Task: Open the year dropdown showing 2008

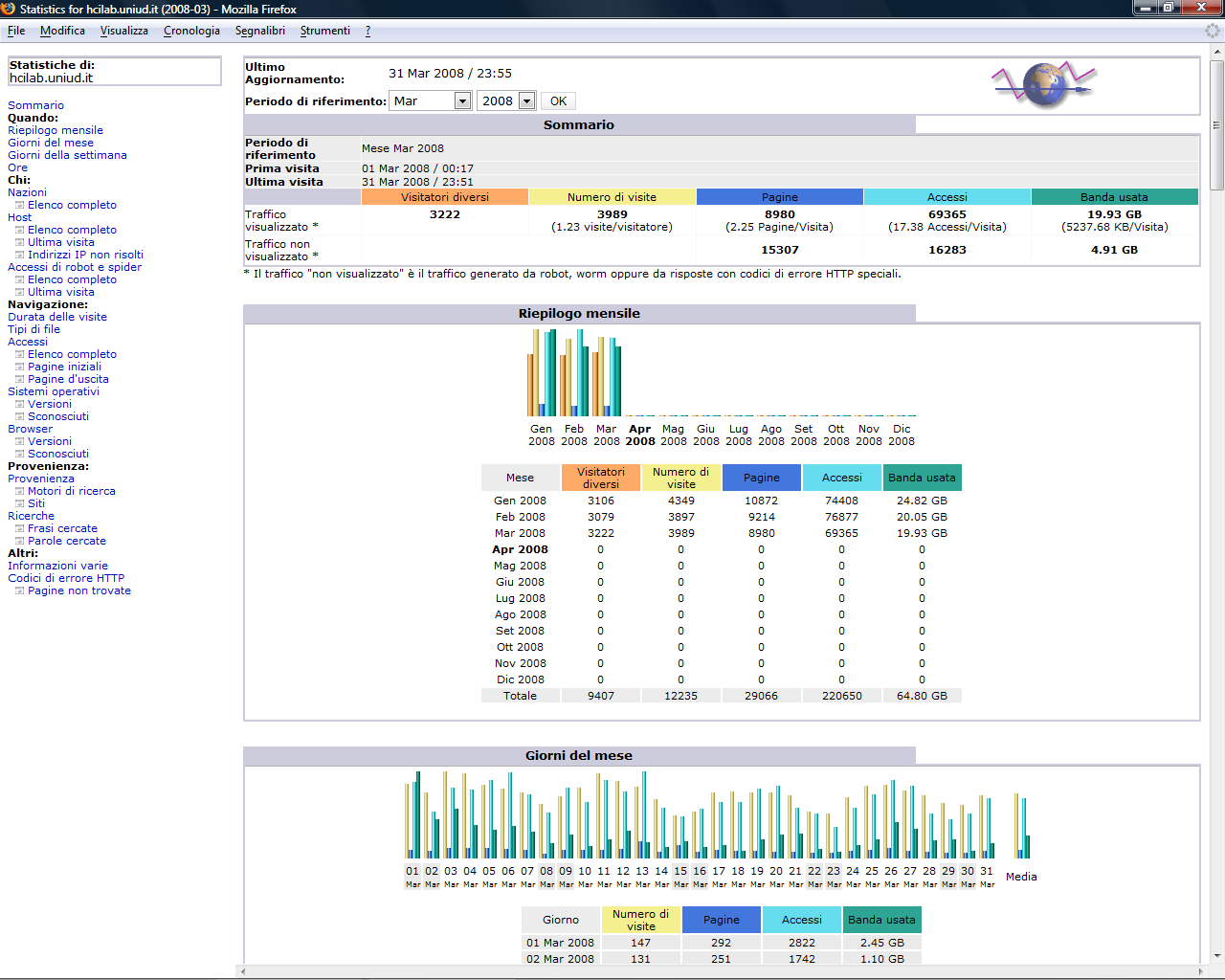Action: [505, 100]
